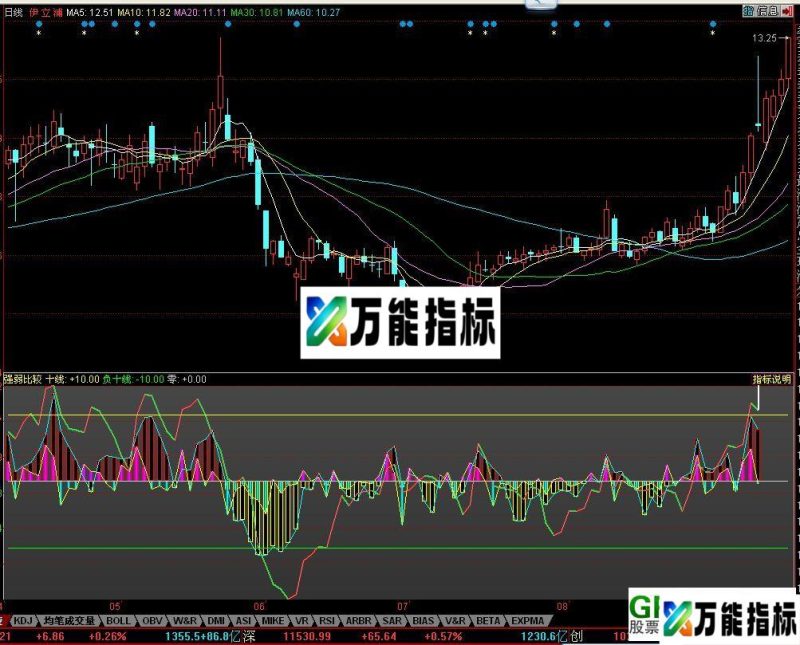Image resolution: width=800 pixels, height=645 pixels.
Task: Open the 信息 info panel button
Action: pos(767,11)
